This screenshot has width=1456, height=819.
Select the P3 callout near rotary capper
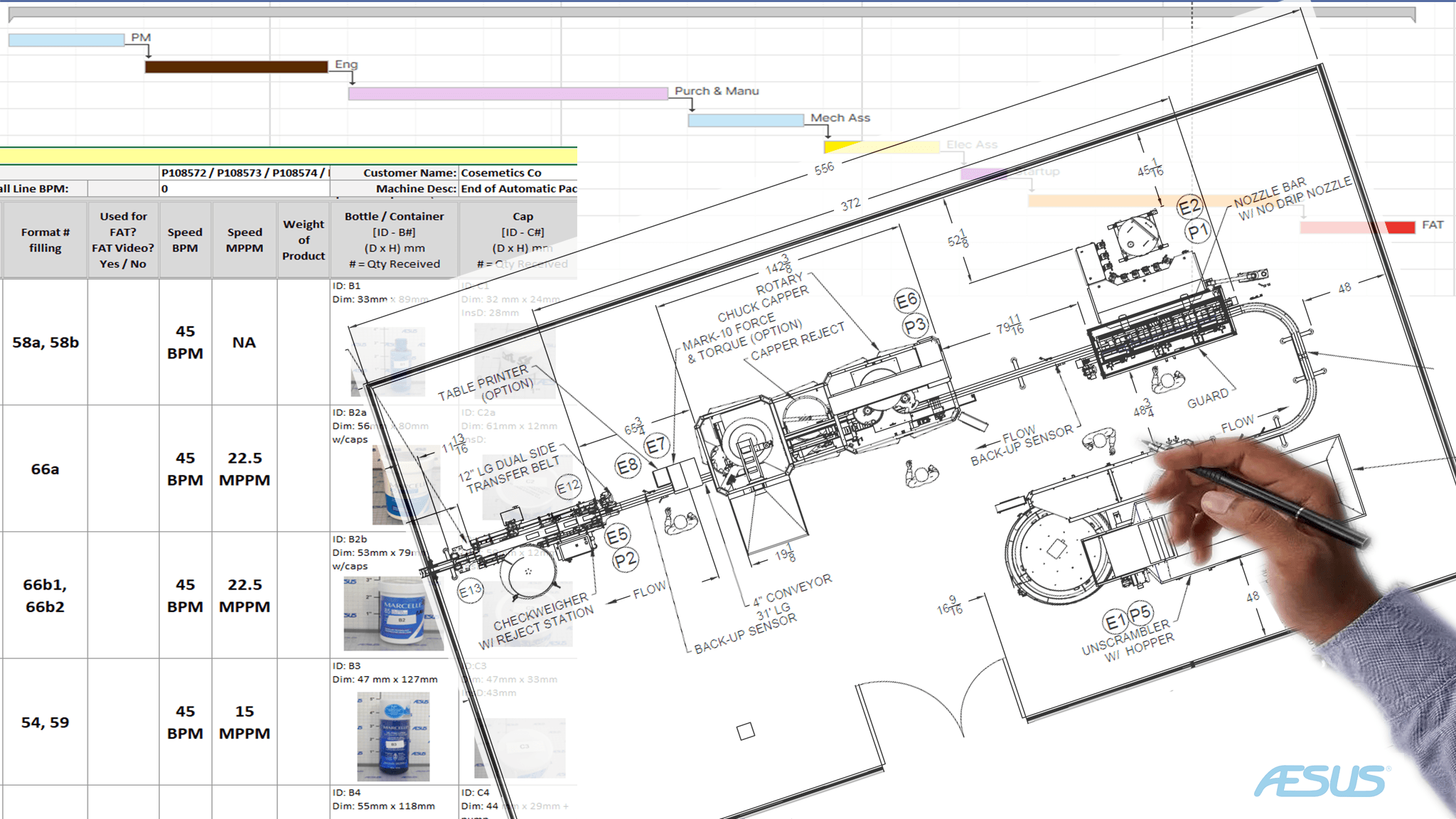[915, 326]
